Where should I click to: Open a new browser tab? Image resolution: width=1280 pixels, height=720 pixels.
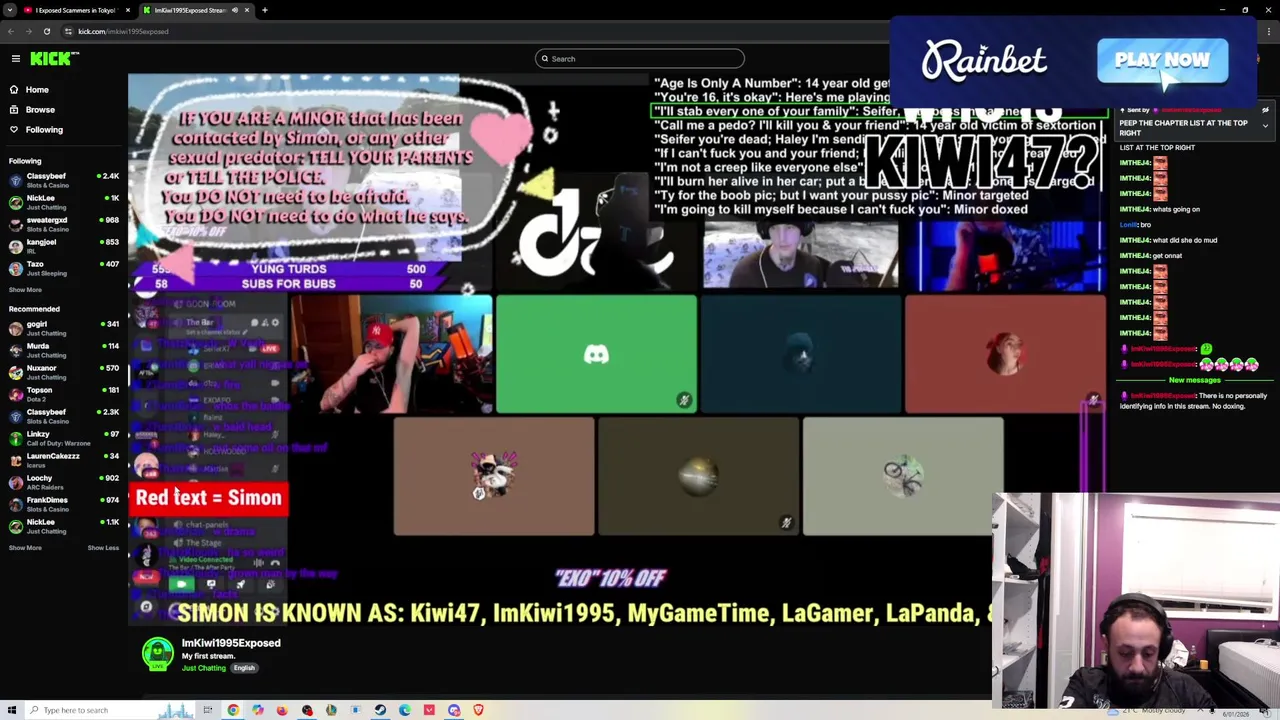264,10
